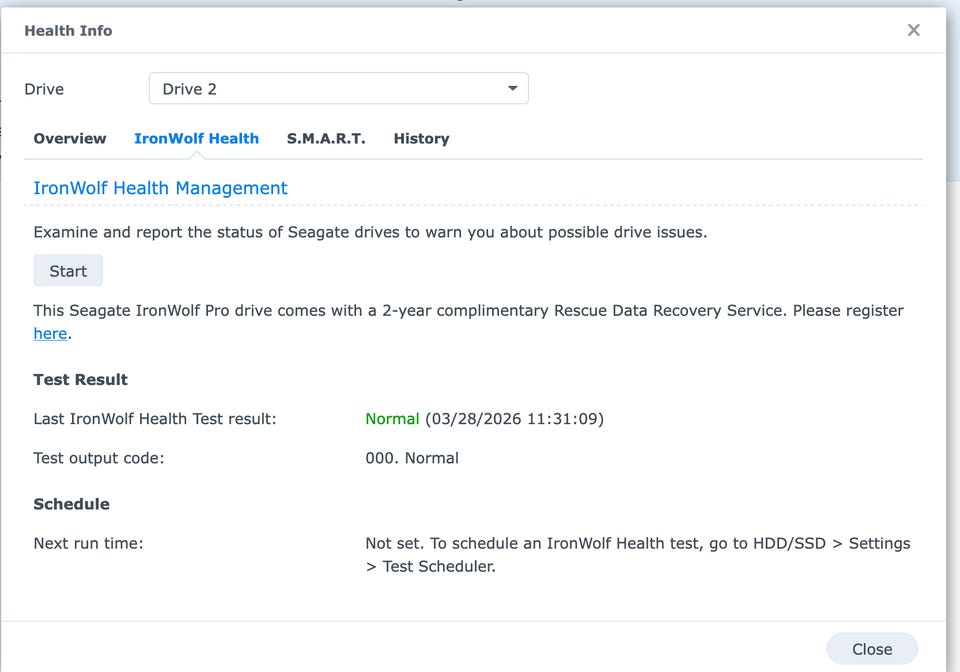Open the Drive selection dropdown
The height and width of the screenshot is (672, 960).
pos(339,89)
